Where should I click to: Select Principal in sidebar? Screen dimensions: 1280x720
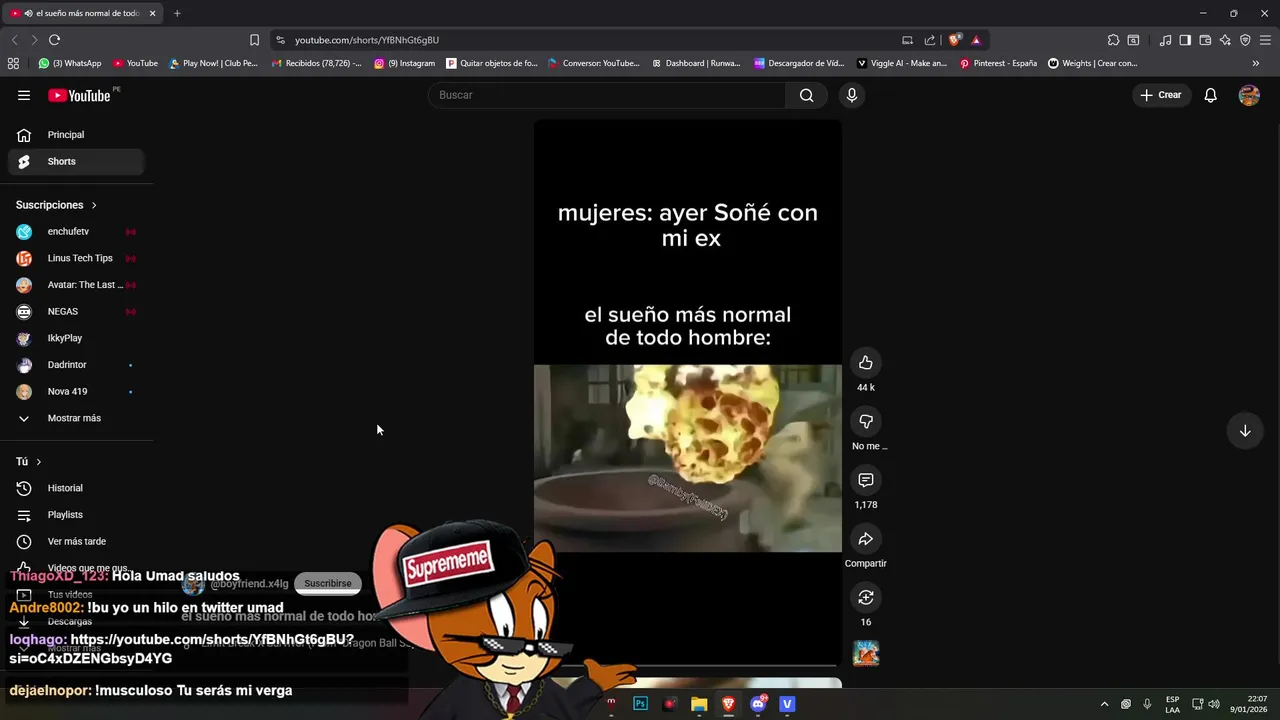74,135
